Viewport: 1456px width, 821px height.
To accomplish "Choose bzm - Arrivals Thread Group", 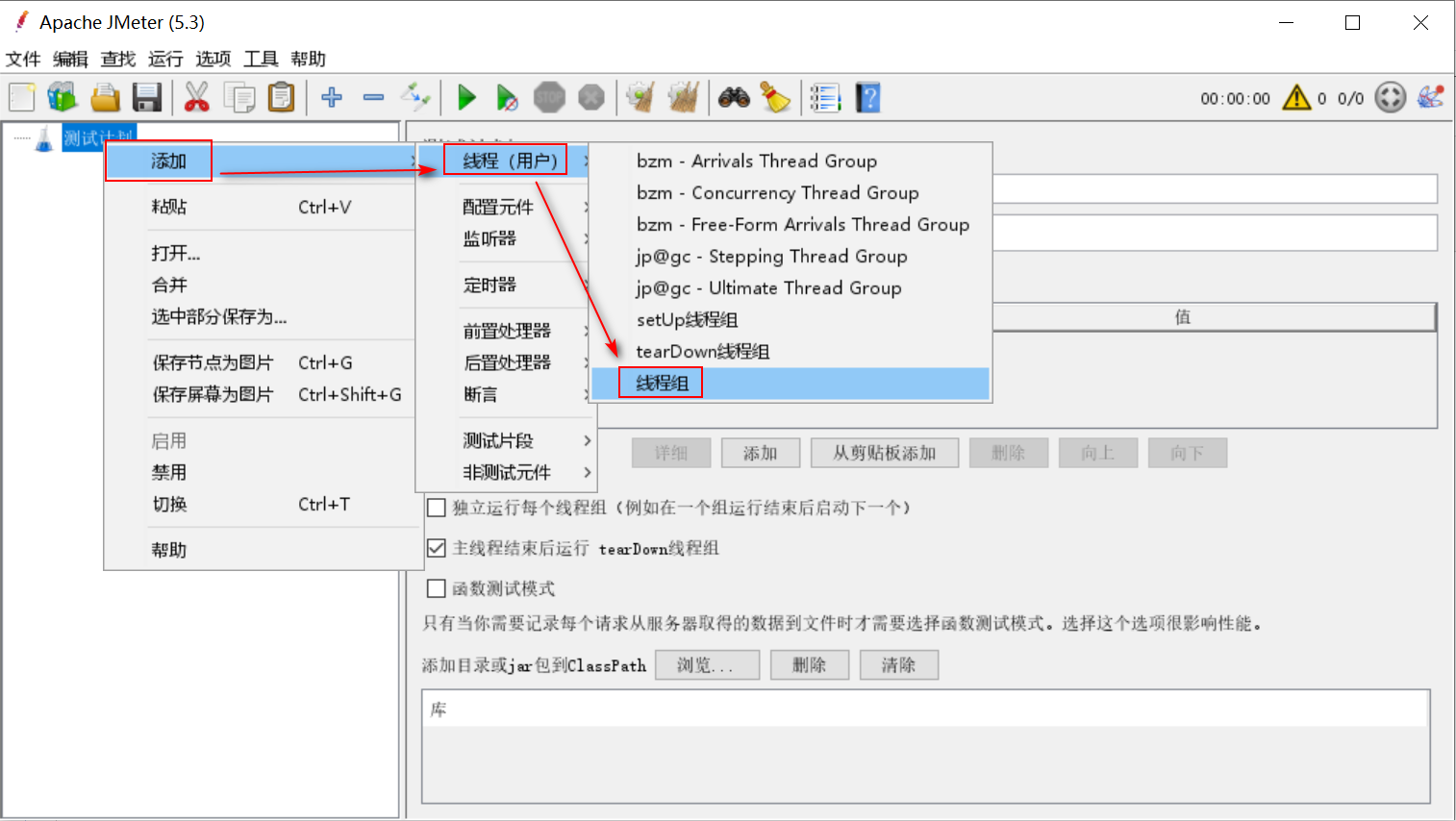I will [x=791, y=161].
